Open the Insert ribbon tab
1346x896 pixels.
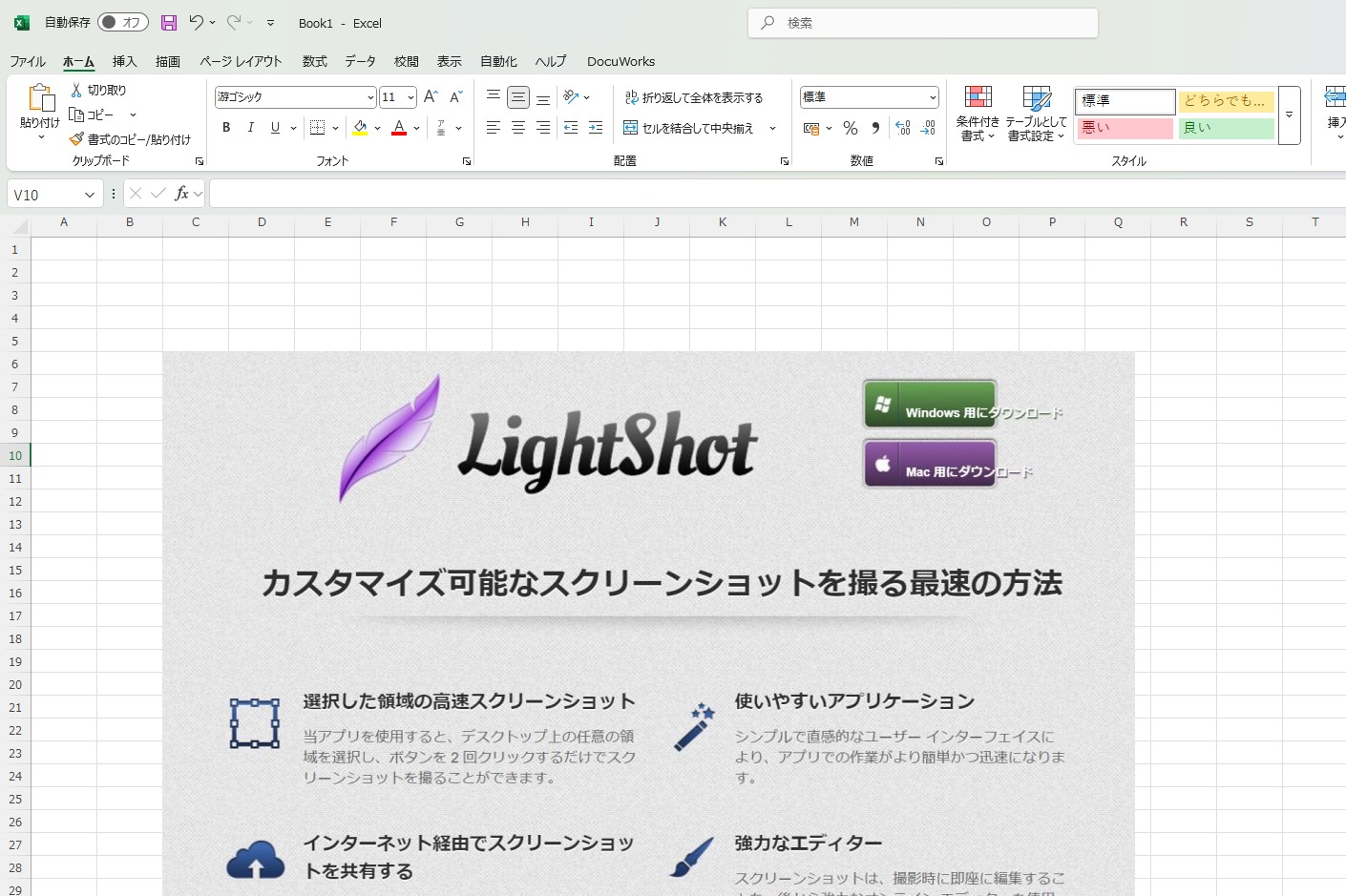124,61
